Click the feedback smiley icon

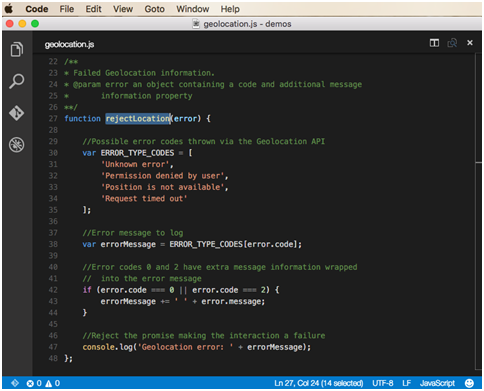coord(469,383)
